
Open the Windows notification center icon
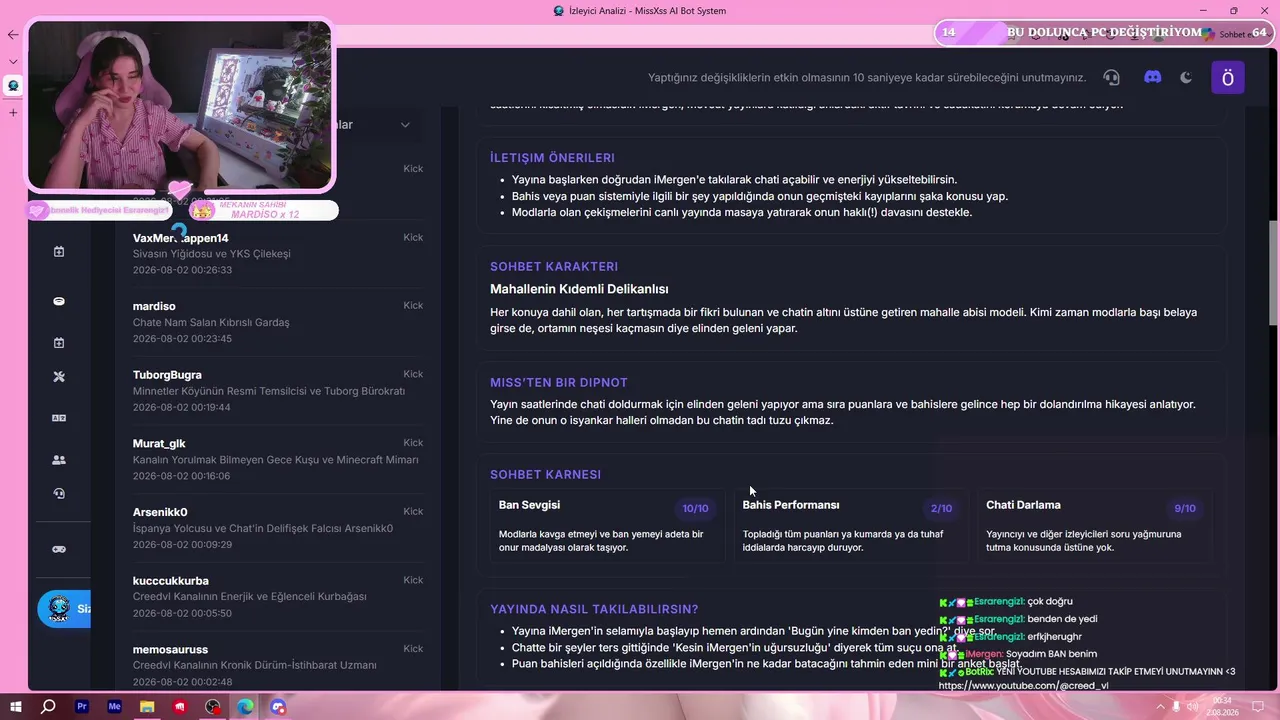[1259, 707]
